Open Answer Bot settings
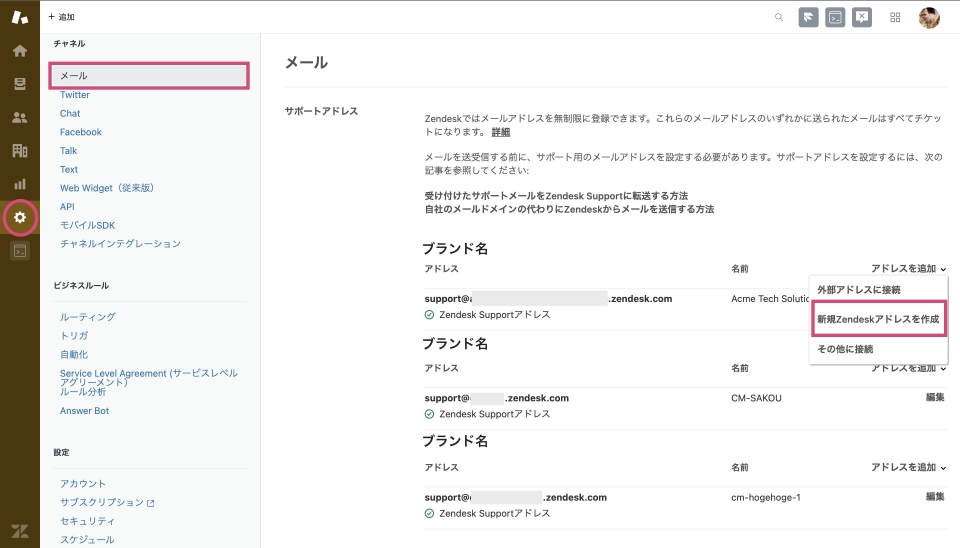This screenshot has height=548, width=960. [84, 411]
